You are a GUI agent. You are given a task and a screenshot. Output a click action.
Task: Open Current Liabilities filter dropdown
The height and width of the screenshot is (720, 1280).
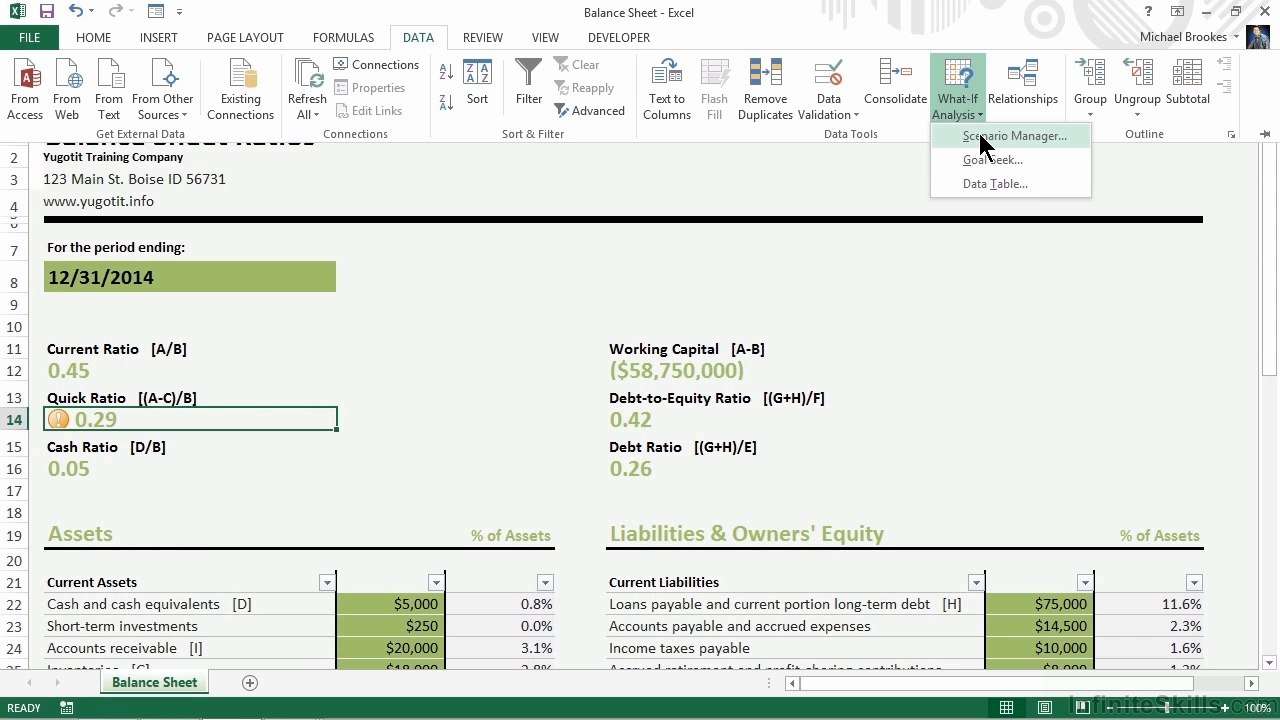point(975,582)
